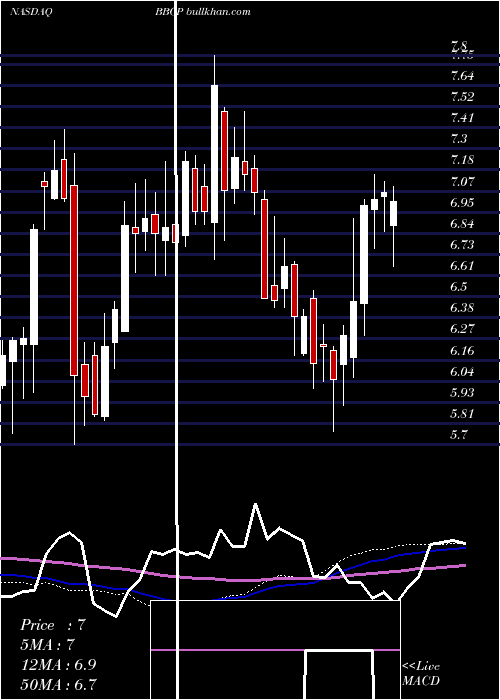Screen dimensions: 500x700
Task: Click the 6.5 price axis label
Action: click(x=459, y=287)
